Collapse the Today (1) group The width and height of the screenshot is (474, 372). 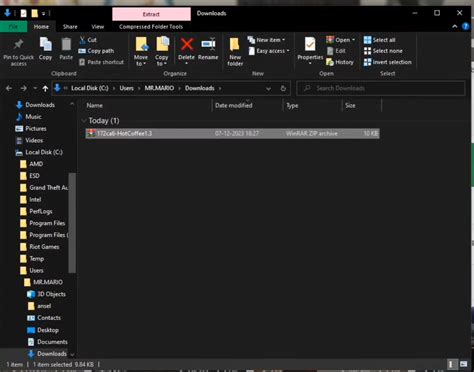pos(84,121)
